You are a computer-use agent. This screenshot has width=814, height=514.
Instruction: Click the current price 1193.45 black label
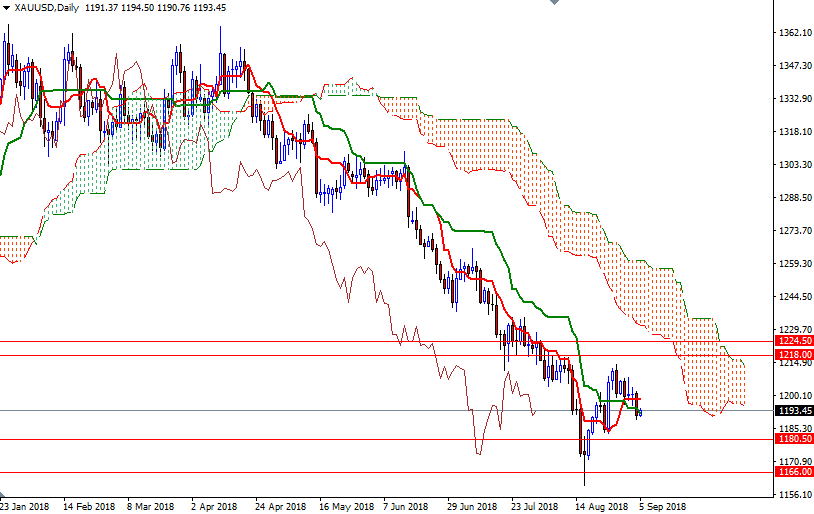click(794, 410)
